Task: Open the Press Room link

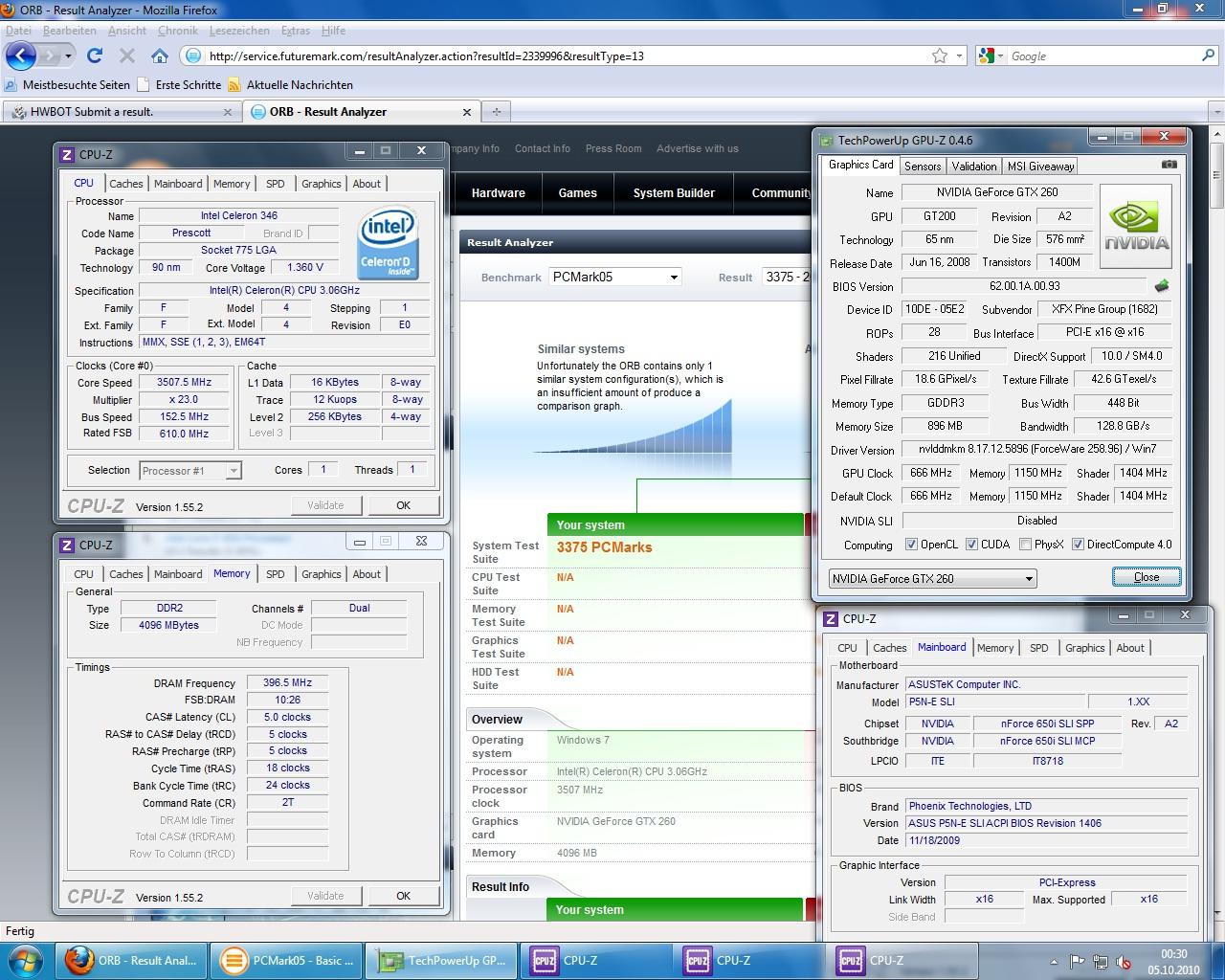Action: (613, 148)
